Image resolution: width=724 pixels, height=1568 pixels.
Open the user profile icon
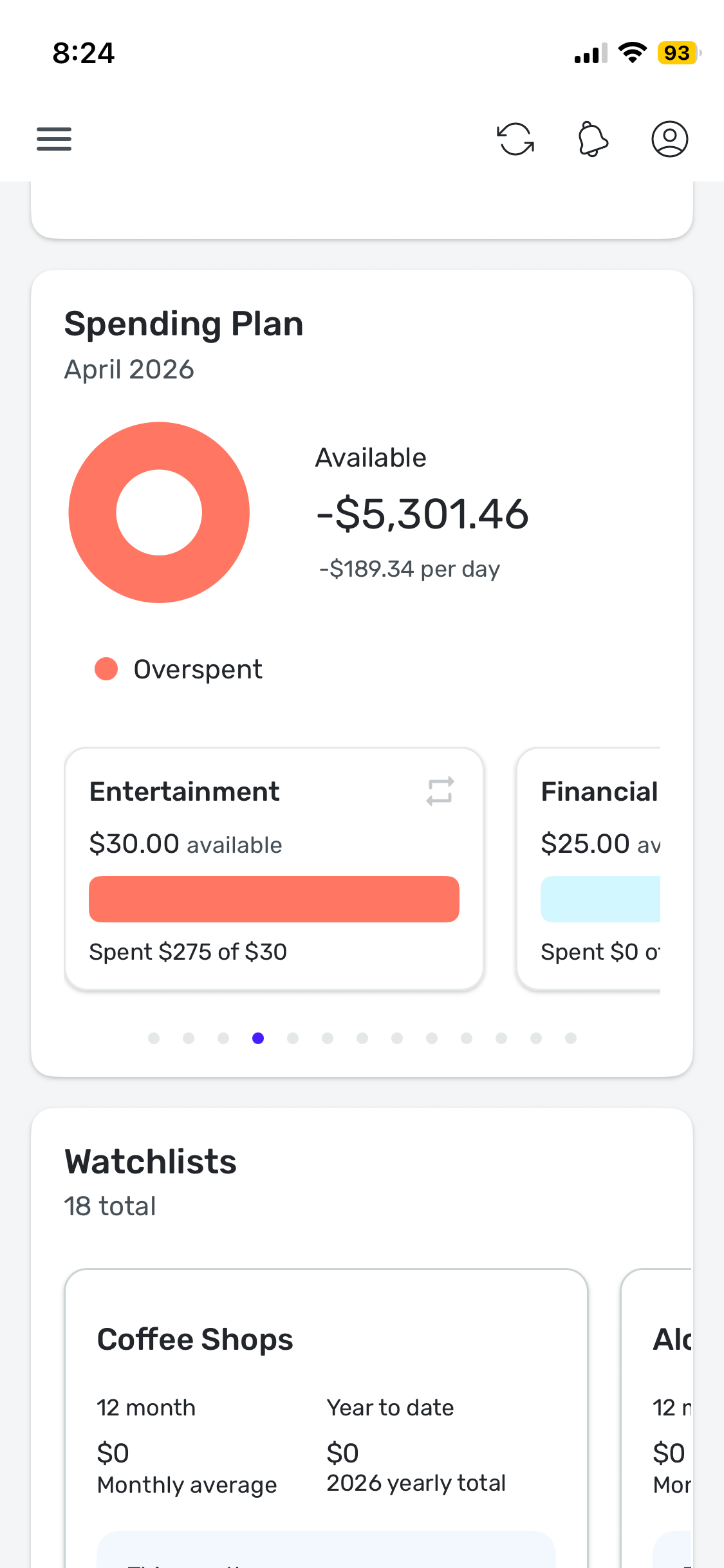click(x=670, y=139)
